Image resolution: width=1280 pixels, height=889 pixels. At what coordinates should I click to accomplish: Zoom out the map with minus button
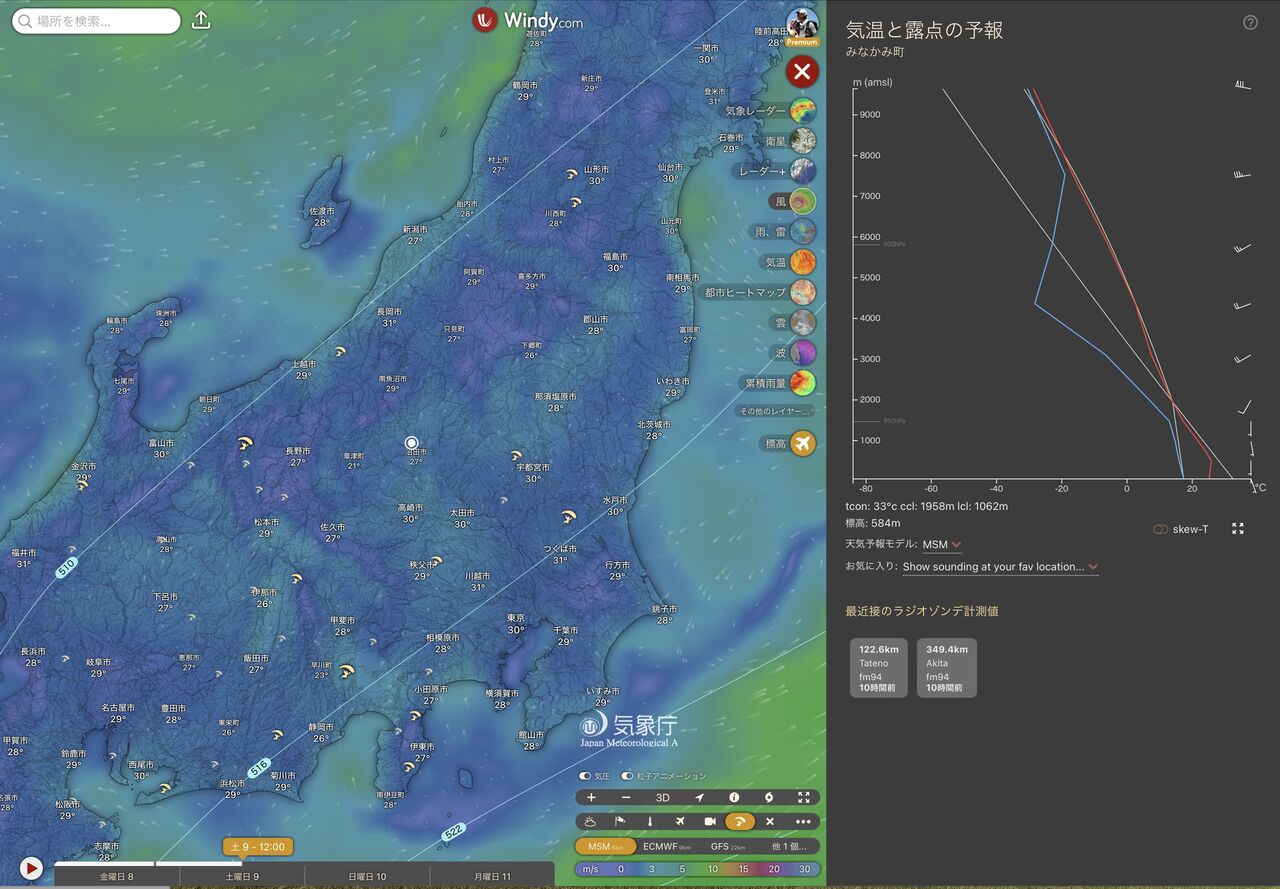[626, 797]
